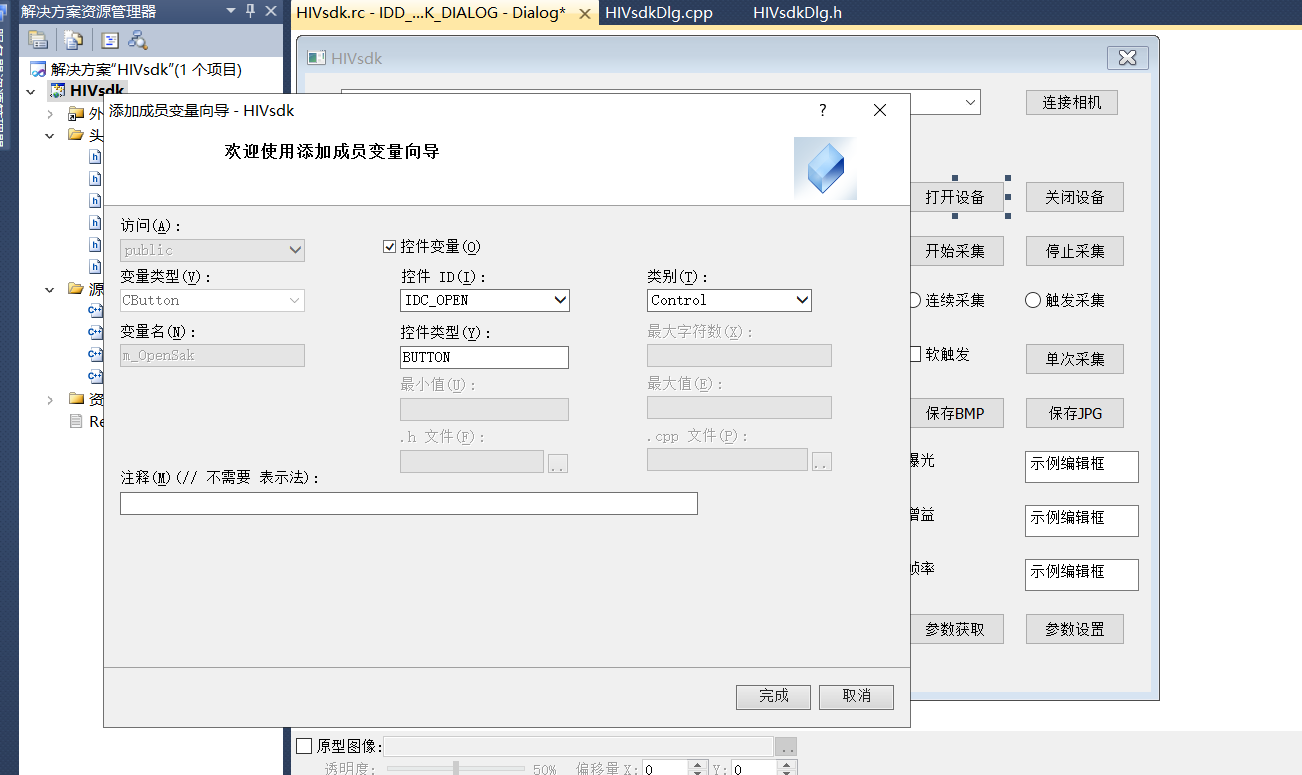Click the 增益 sample edit box
Viewport: 1302px width, 775px height.
(1082, 520)
